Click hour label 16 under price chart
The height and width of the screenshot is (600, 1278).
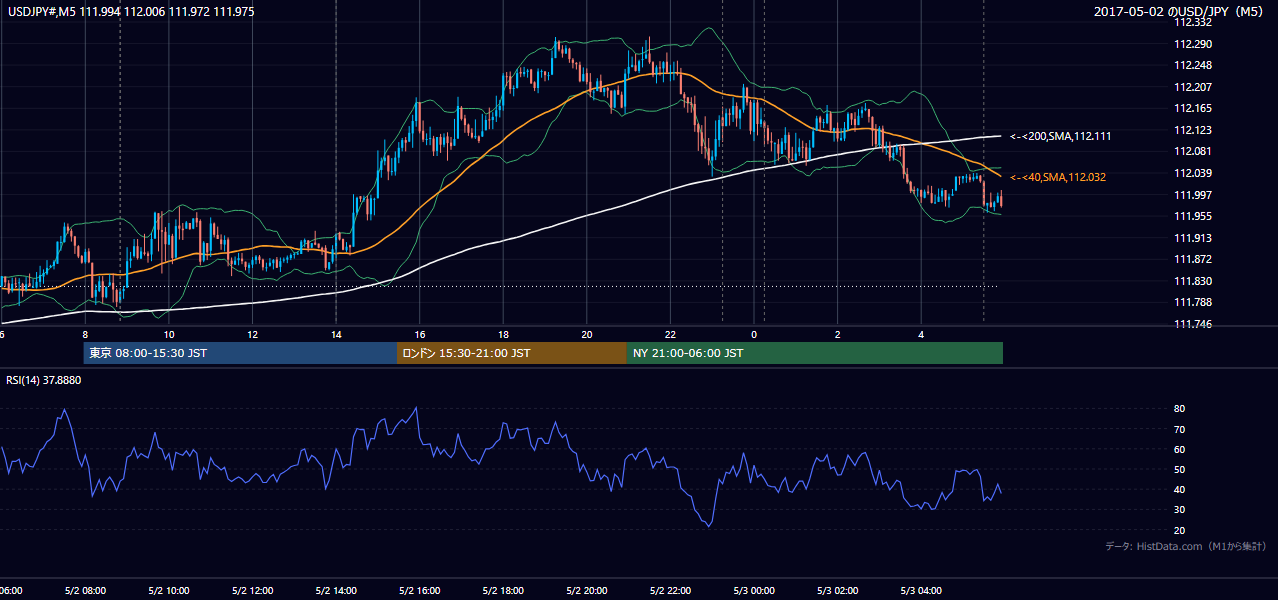point(420,334)
